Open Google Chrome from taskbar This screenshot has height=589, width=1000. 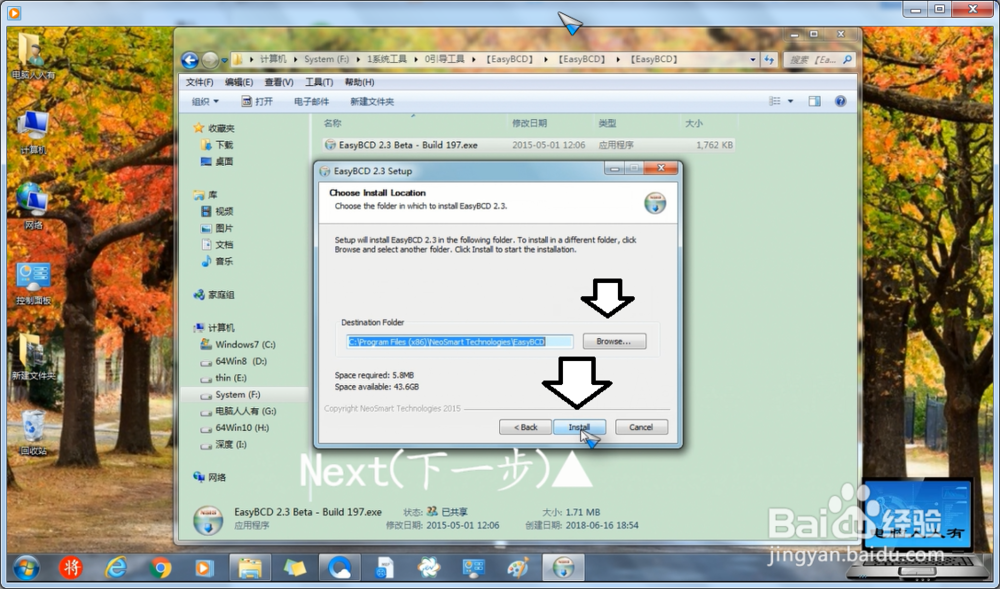coord(161,567)
